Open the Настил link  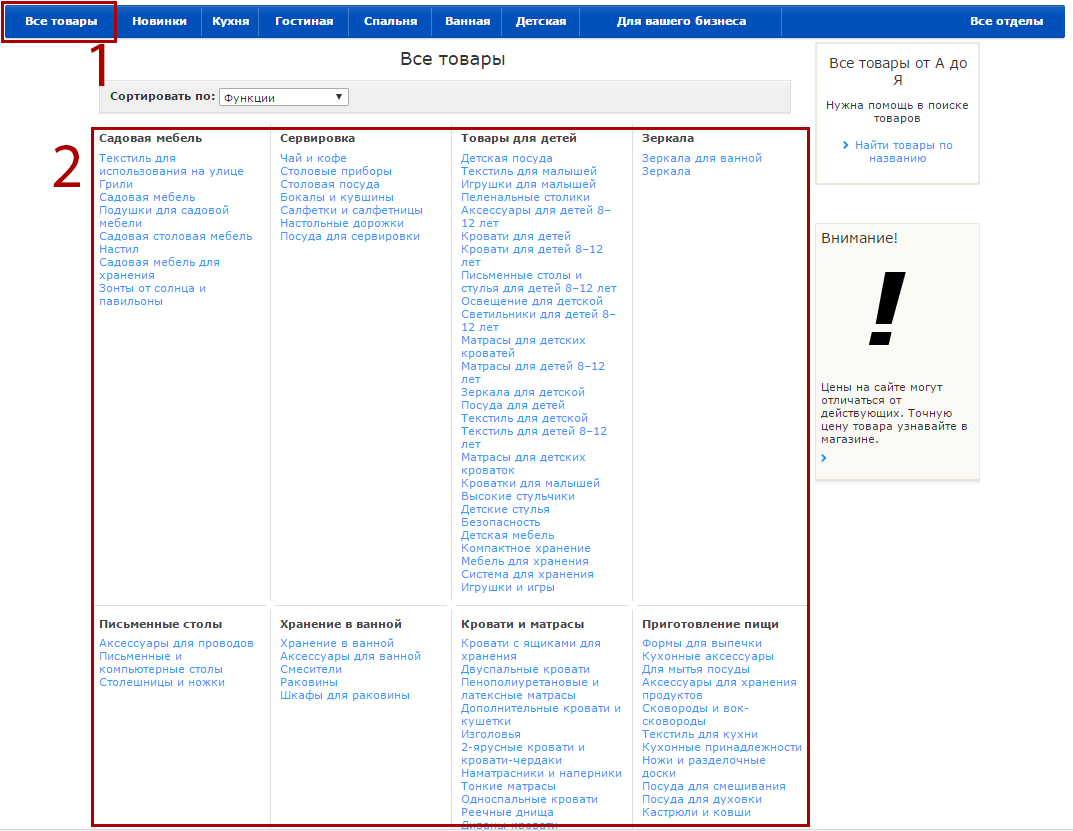tap(119, 249)
